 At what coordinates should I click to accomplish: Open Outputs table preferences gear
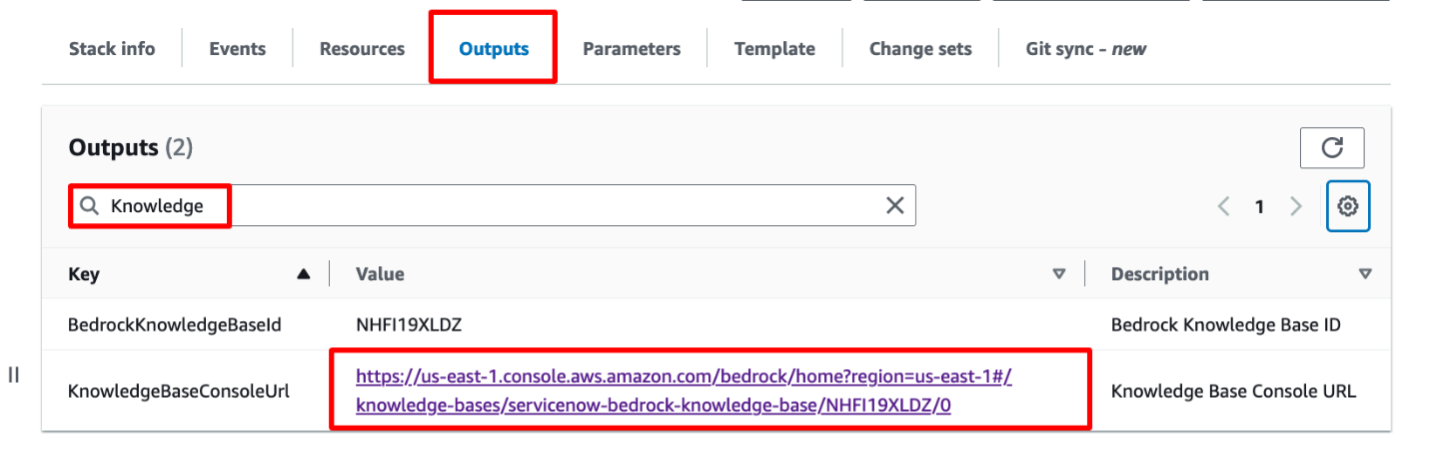pyautogui.click(x=1348, y=206)
